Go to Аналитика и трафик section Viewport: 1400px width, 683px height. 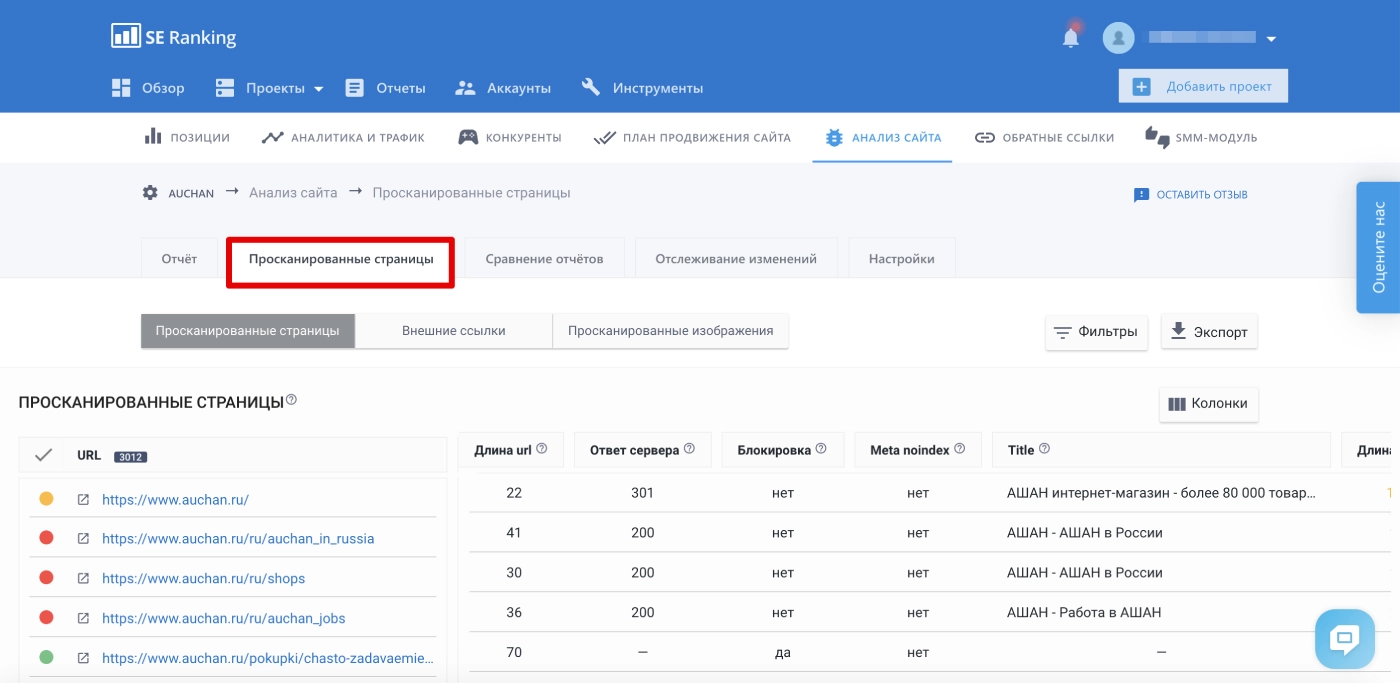point(343,137)
